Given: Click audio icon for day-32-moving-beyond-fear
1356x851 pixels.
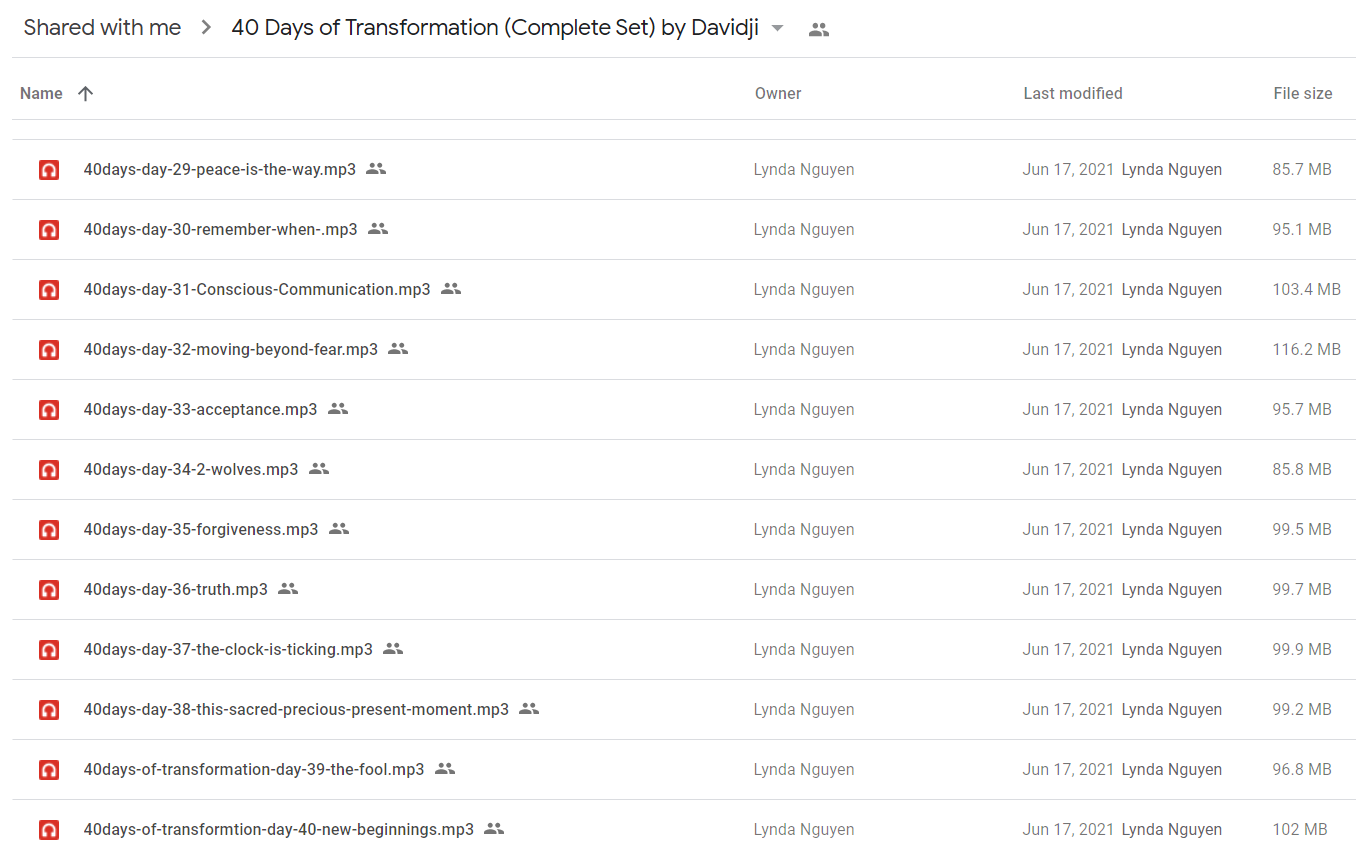Looking at the screenshot, I should [49, 350].
